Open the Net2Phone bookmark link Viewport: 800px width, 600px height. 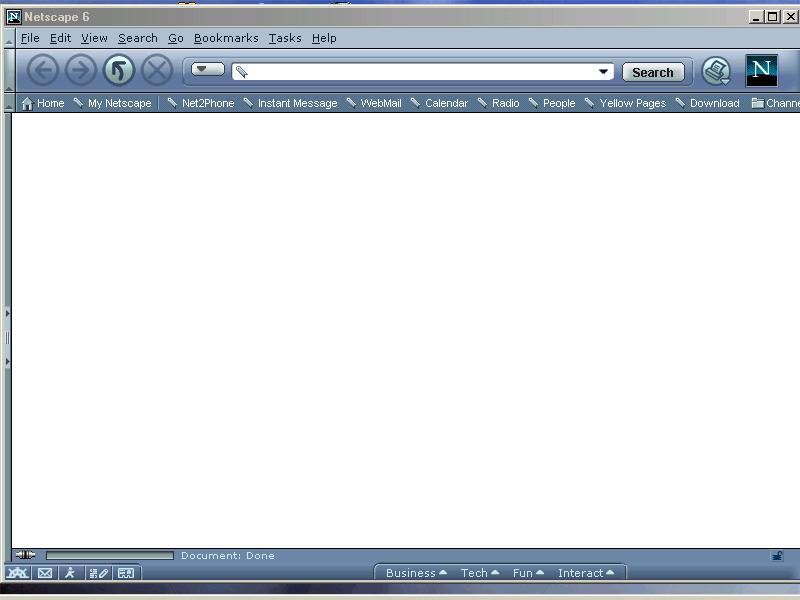click(201, 103)
